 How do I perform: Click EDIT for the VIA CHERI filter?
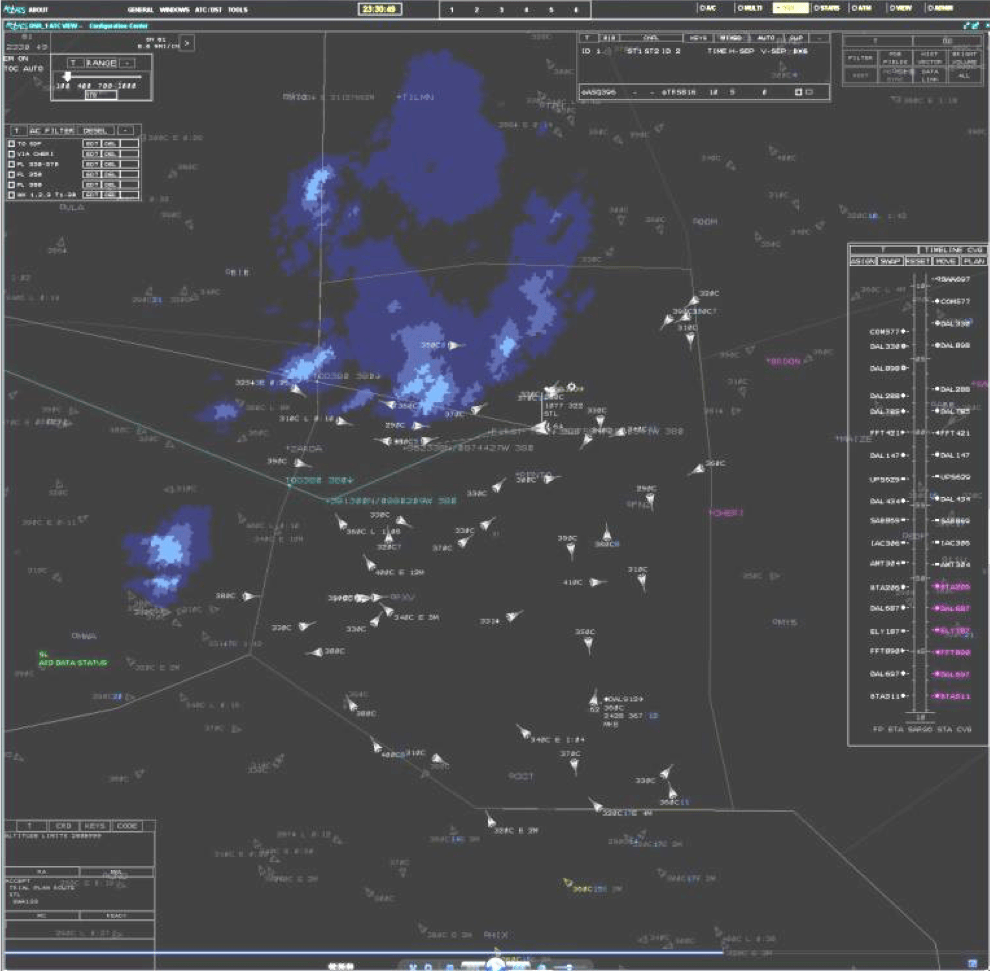tap(92, 154)
